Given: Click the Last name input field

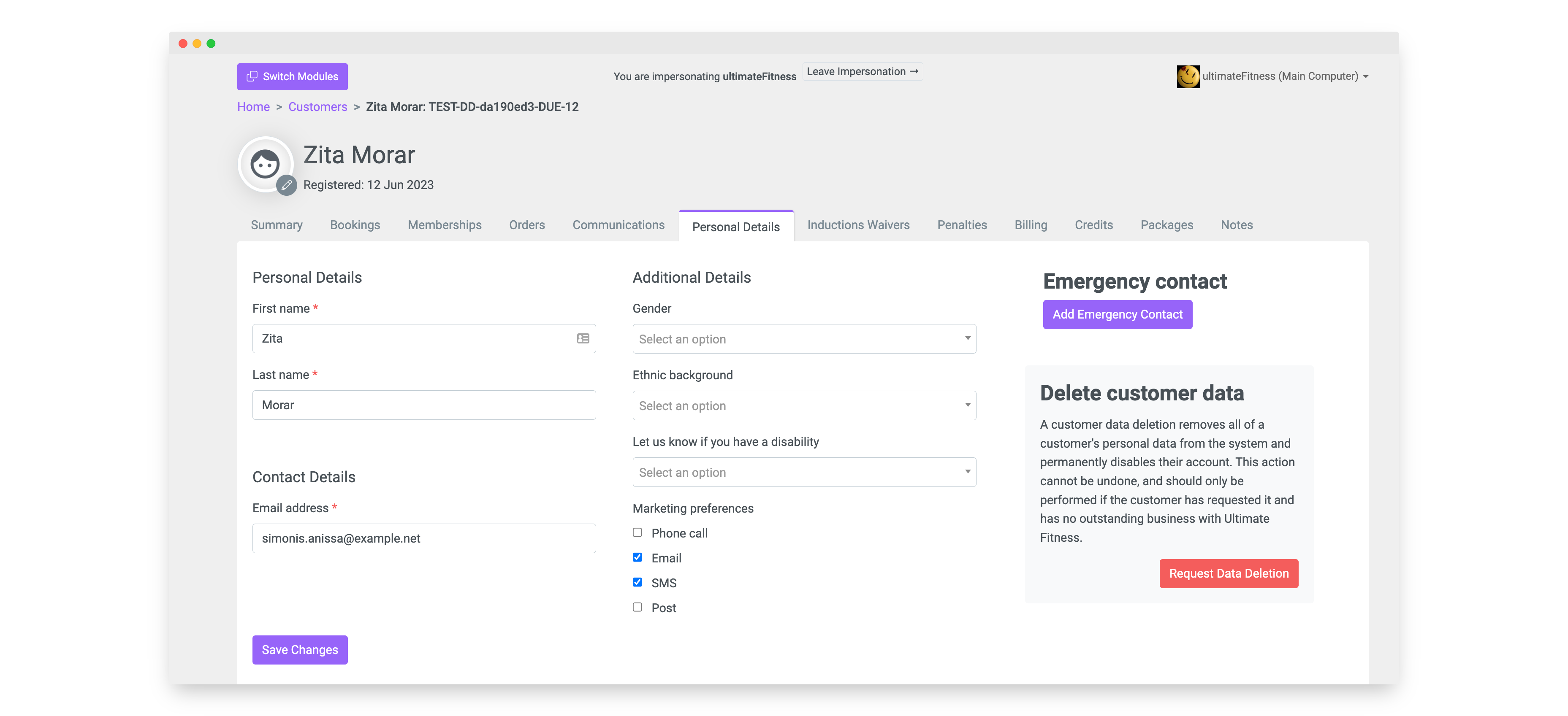Looking at the screenshot, I should pyautogui.click(x=423, y=405).
